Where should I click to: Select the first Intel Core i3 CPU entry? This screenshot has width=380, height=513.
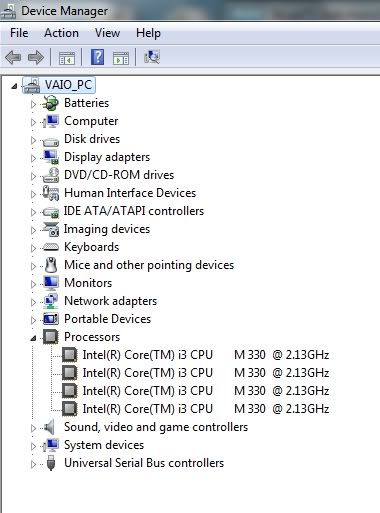coord(206,355)
